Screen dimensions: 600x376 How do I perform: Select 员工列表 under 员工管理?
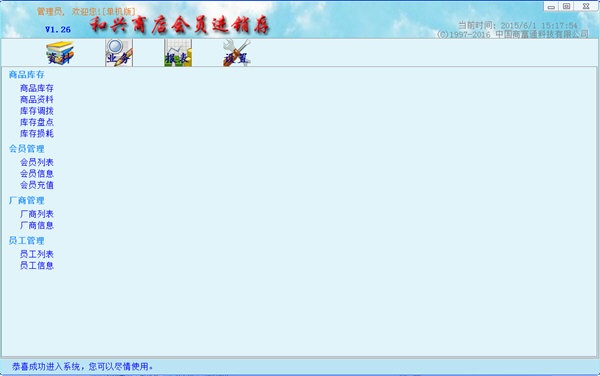37,254
